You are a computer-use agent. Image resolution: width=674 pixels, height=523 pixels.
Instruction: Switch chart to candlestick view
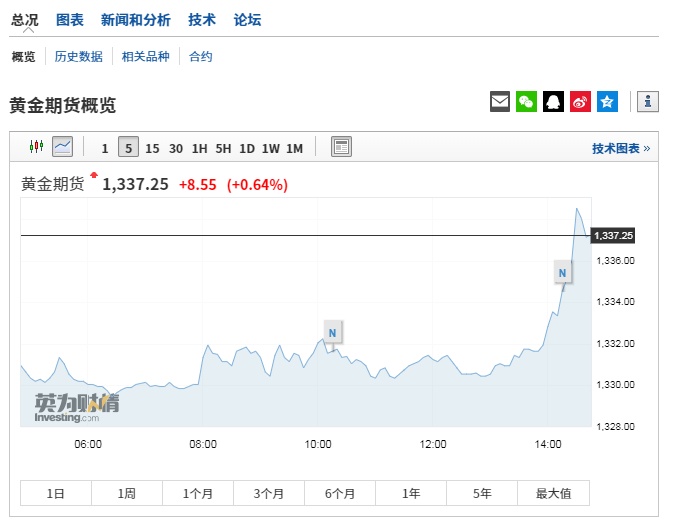(37, 147)
